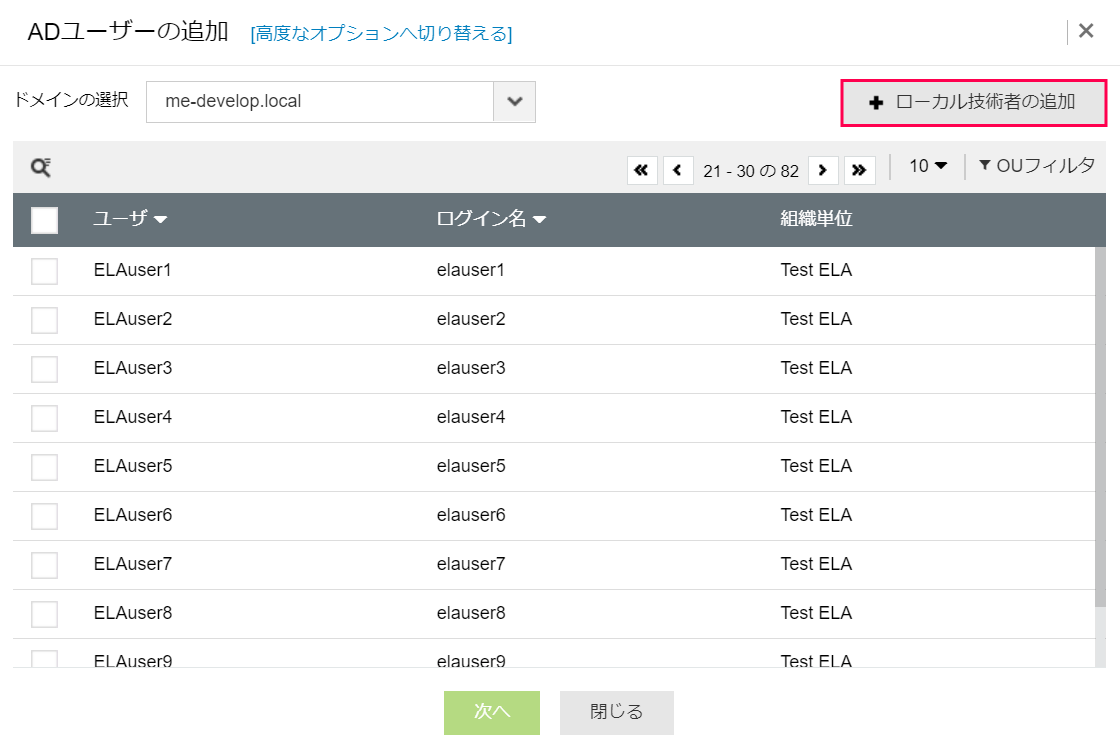Switch to advanced options link
Viewport: 1120px width, 750px height.
381,34
